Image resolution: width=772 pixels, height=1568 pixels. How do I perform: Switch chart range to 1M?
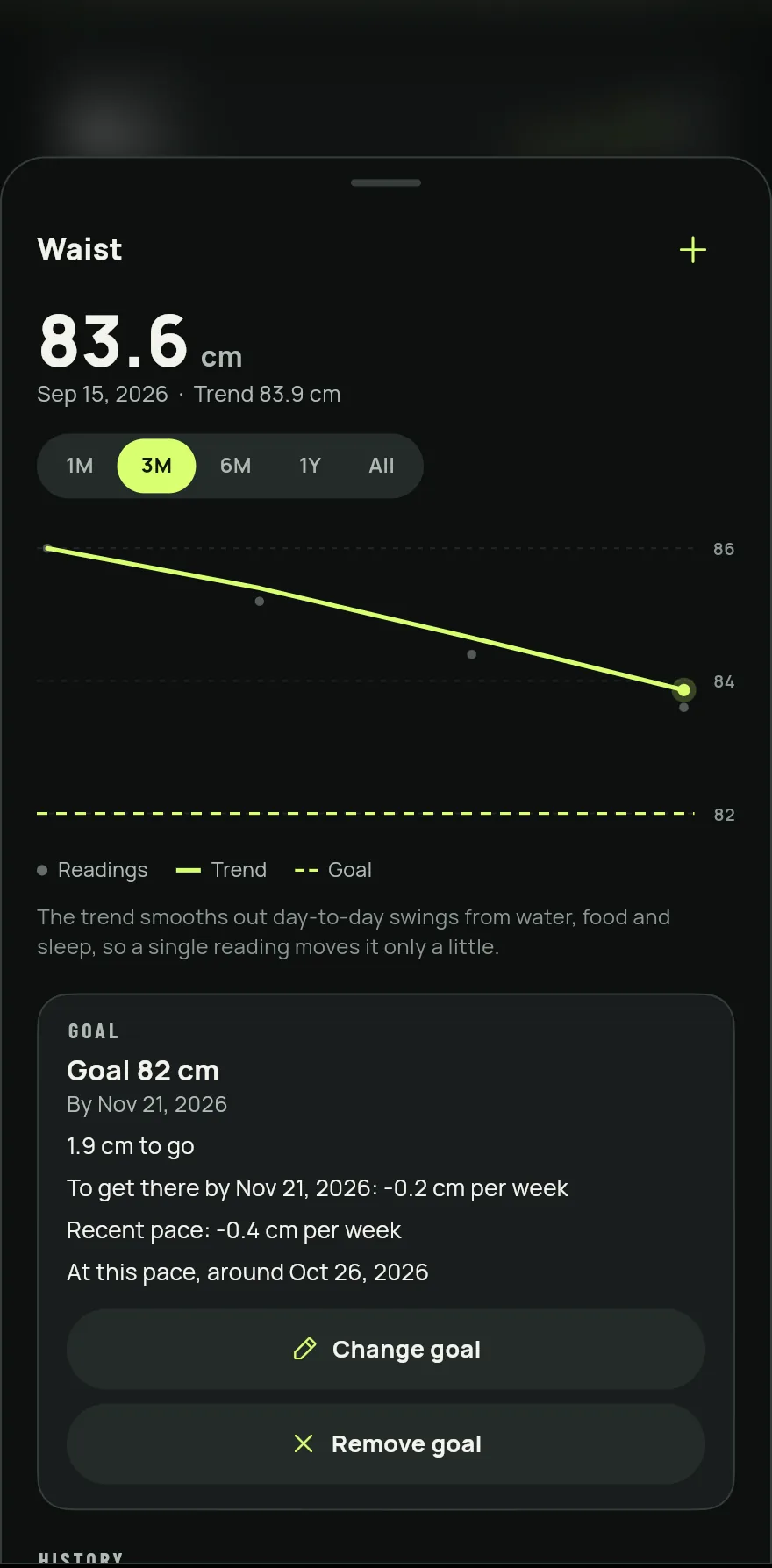click(x=80, y=466)
